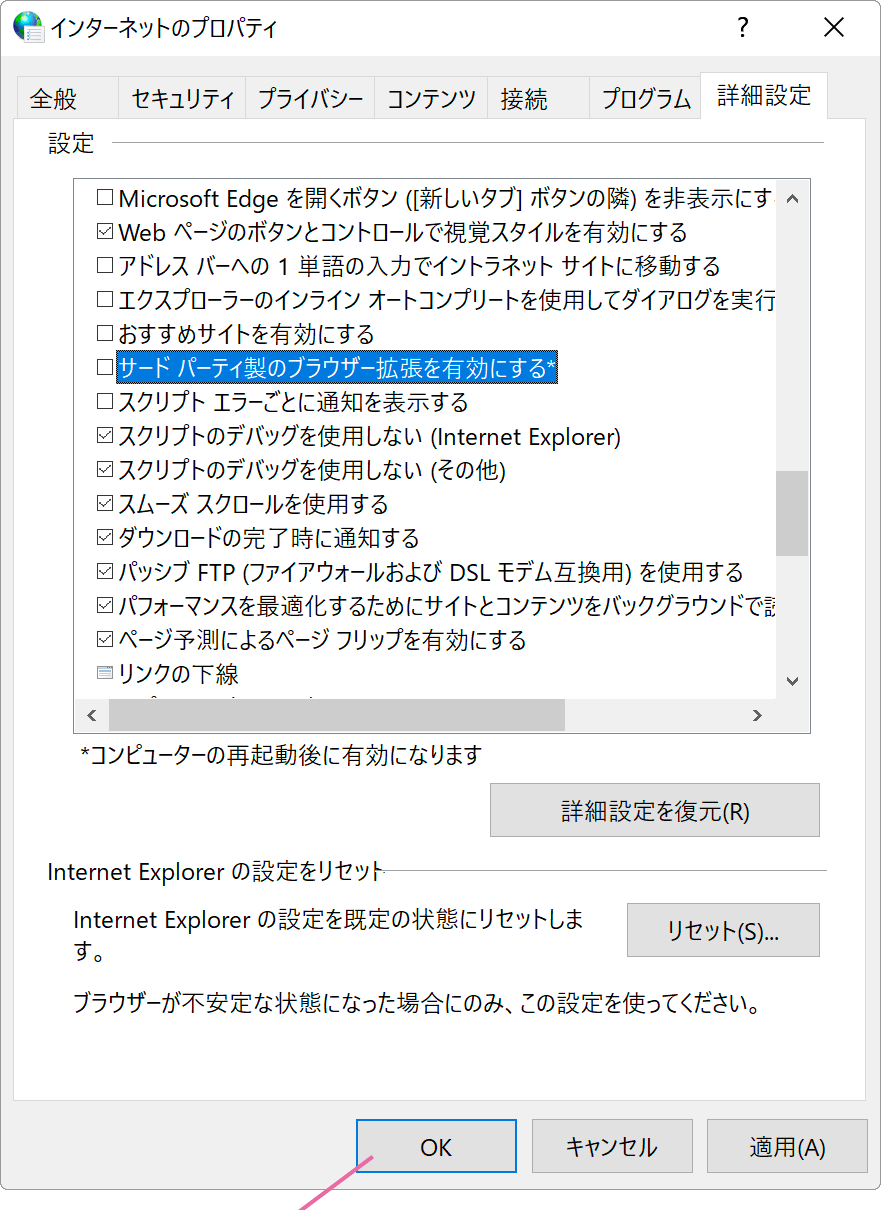Click the horizontal scroll left arrow
Viewport: 881px width, 1210px height.
click(92, 715)
